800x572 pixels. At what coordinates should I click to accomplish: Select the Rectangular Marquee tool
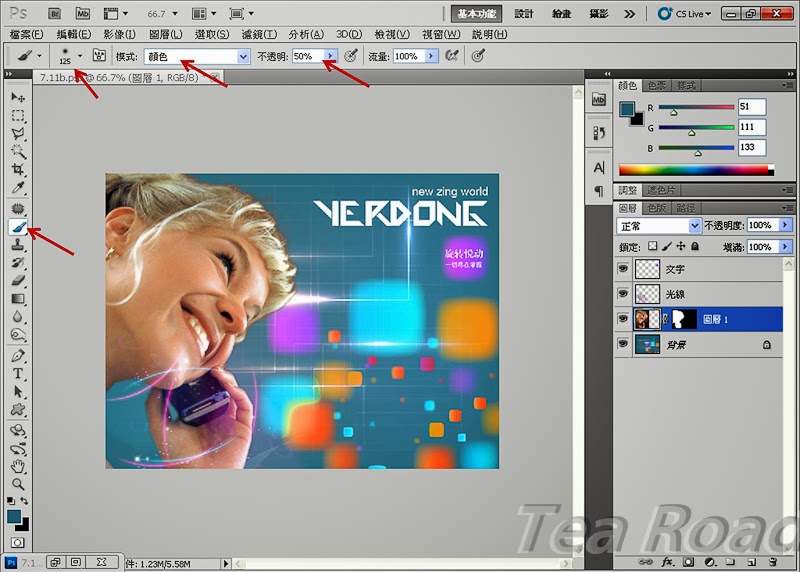click(x=18, y=116)
